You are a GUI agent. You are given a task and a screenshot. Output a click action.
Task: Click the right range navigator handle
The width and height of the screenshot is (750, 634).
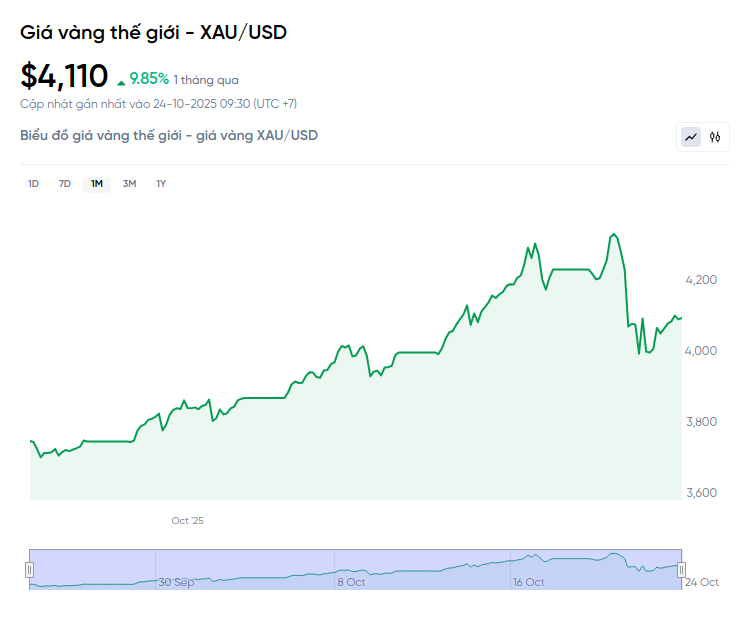682,569
